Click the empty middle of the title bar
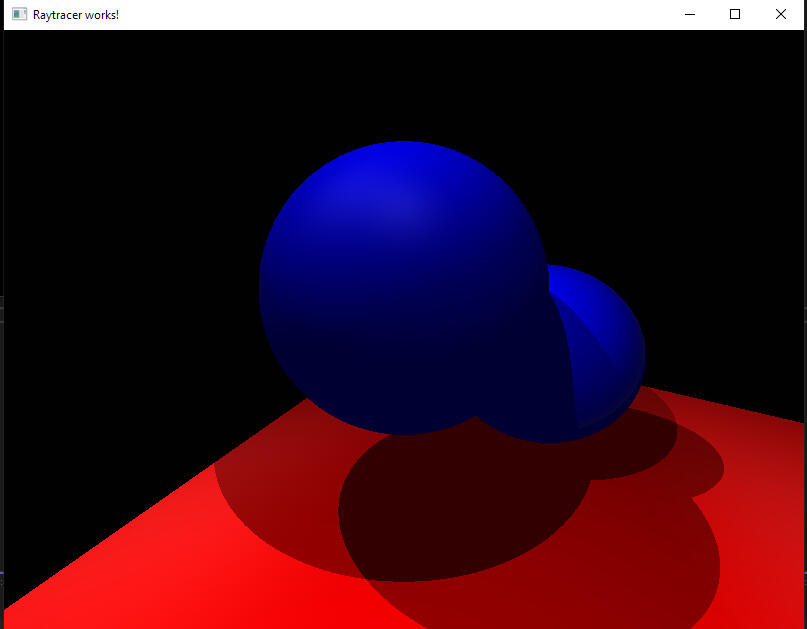807x629 pixels. tap(400, 15)
